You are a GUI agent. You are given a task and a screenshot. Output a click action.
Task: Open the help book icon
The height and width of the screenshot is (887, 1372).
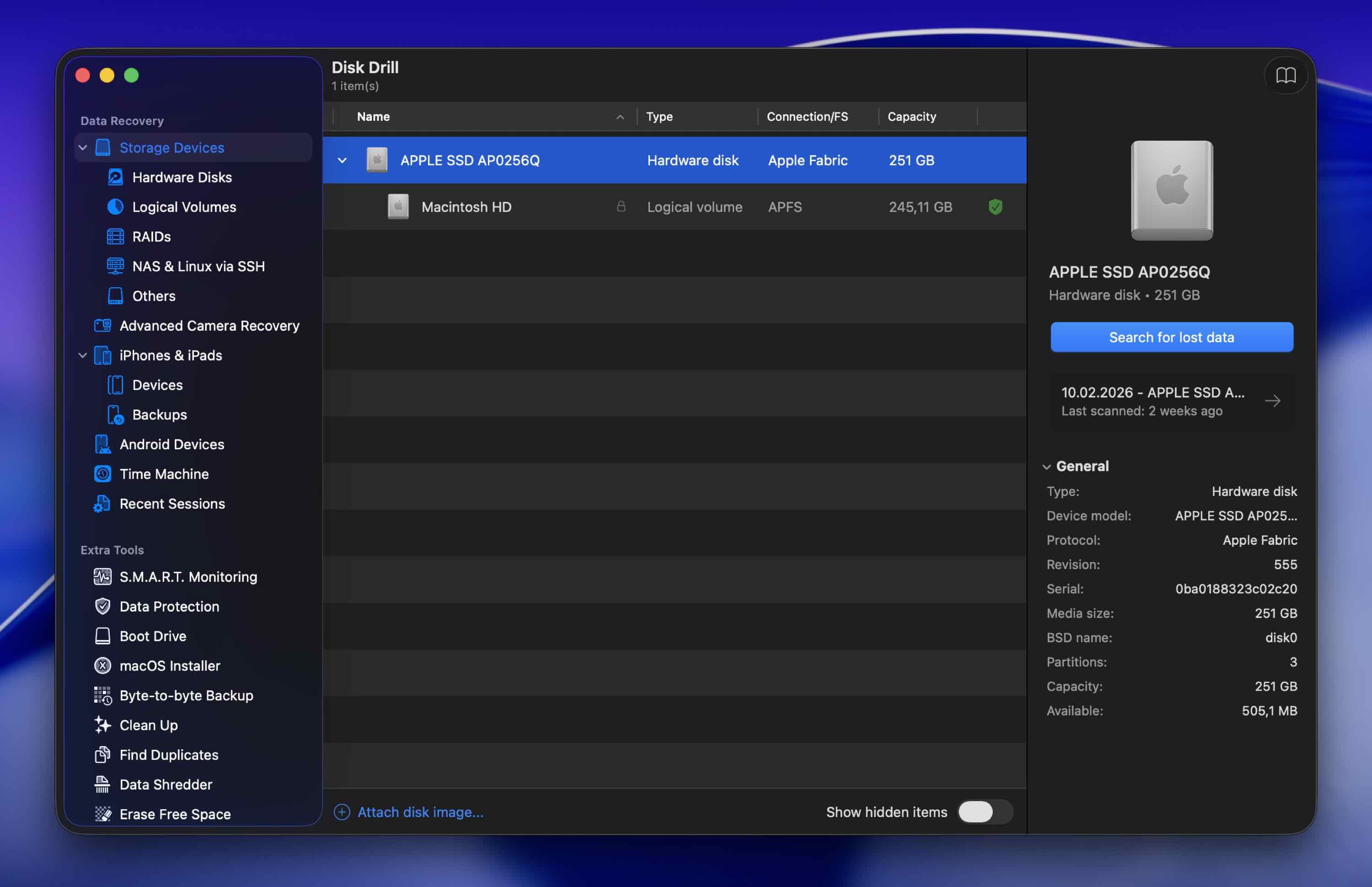click(x=1286, y=75)
